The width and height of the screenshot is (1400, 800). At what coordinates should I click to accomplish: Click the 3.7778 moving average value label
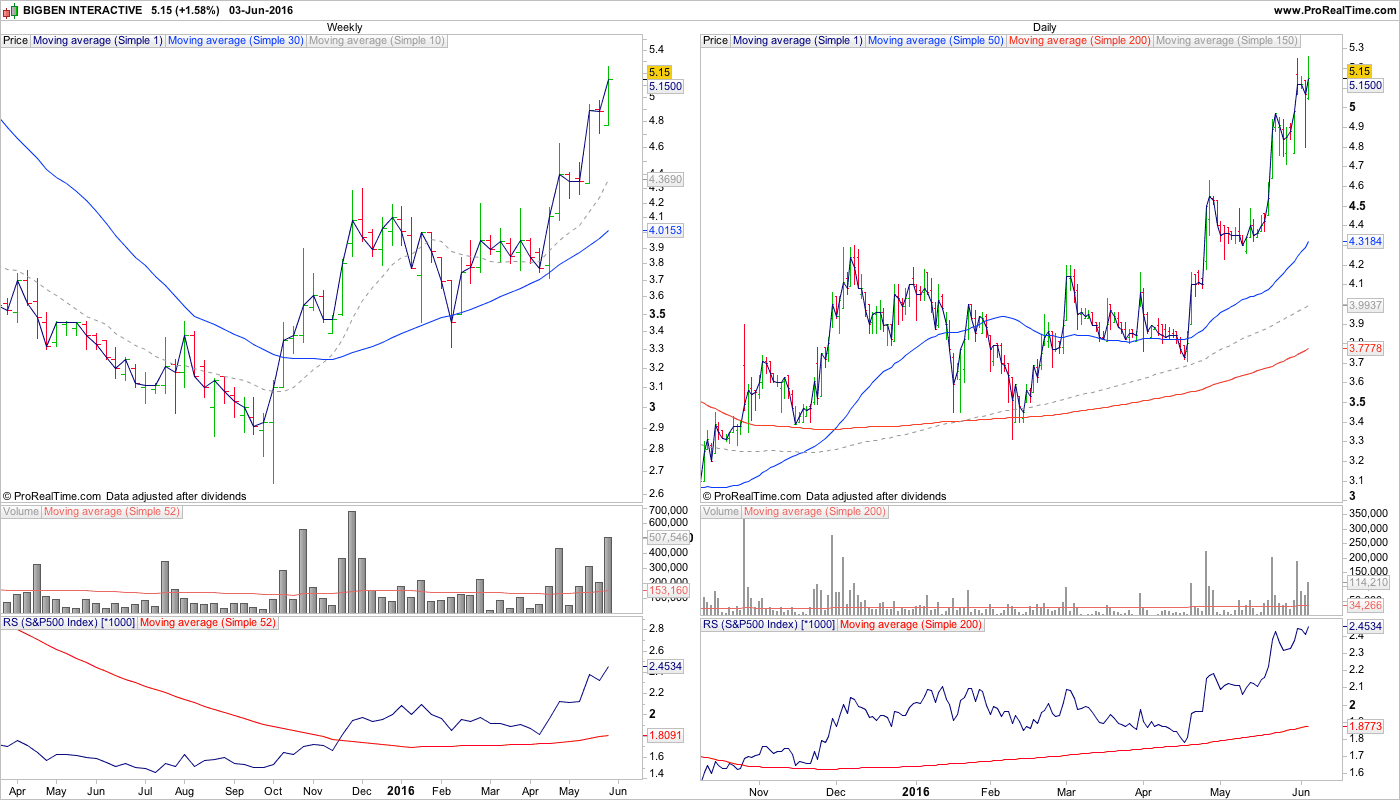coord(1365,348)
